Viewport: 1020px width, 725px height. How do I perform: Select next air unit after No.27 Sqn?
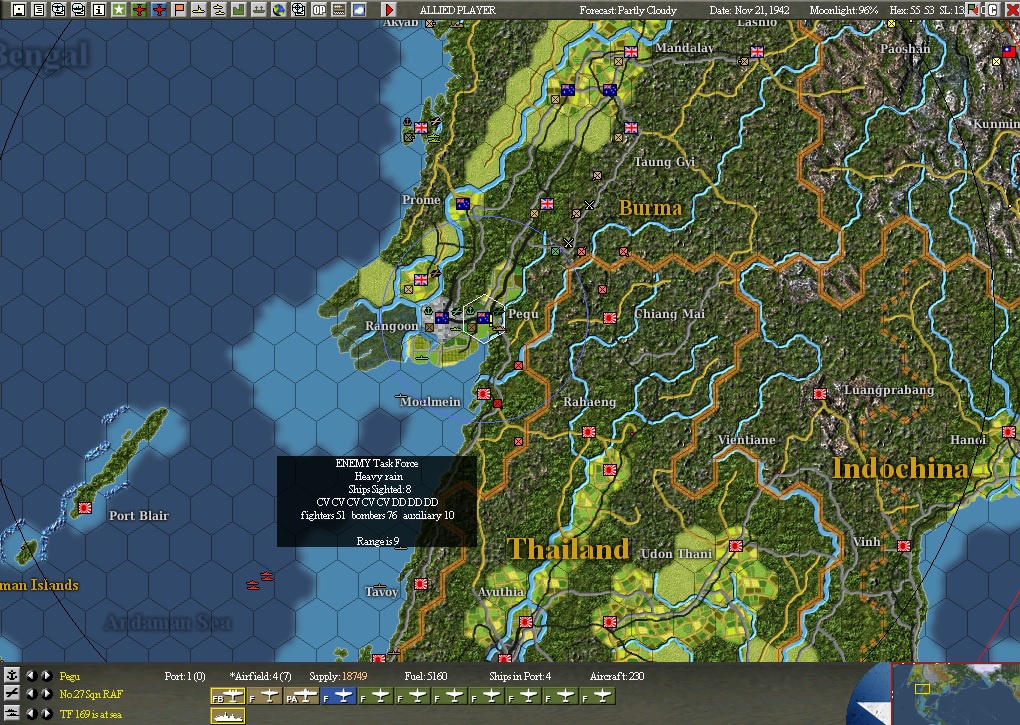(x=46, y=694)
